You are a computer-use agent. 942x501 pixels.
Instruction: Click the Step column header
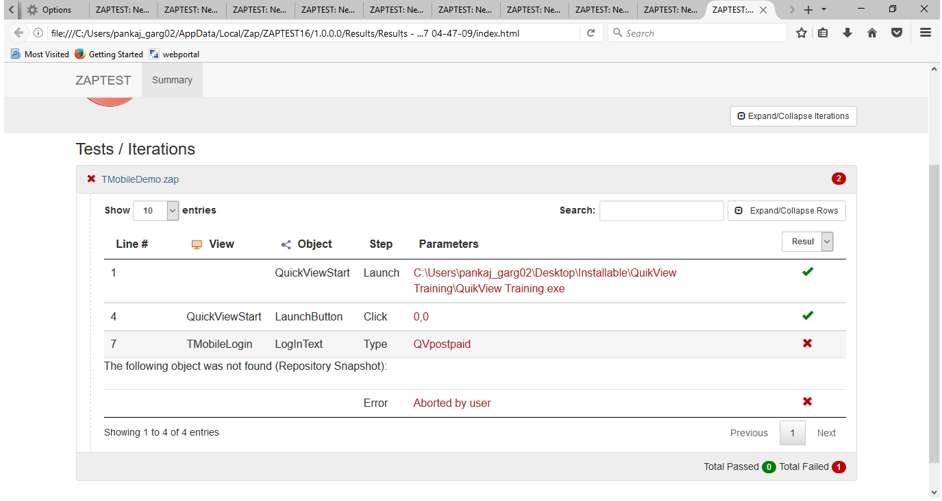click(x=381, y=244)
